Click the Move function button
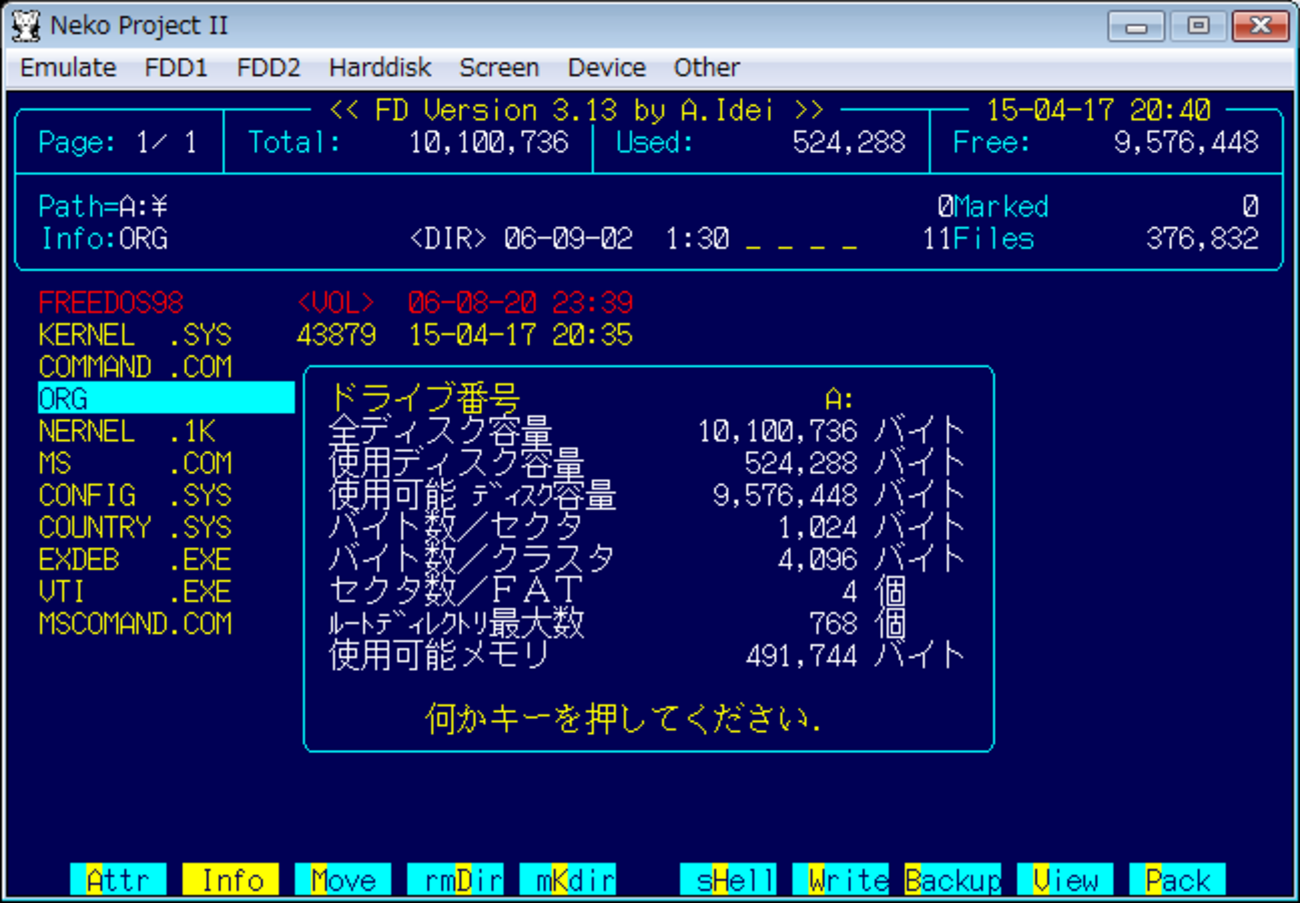 pos(343,879)
